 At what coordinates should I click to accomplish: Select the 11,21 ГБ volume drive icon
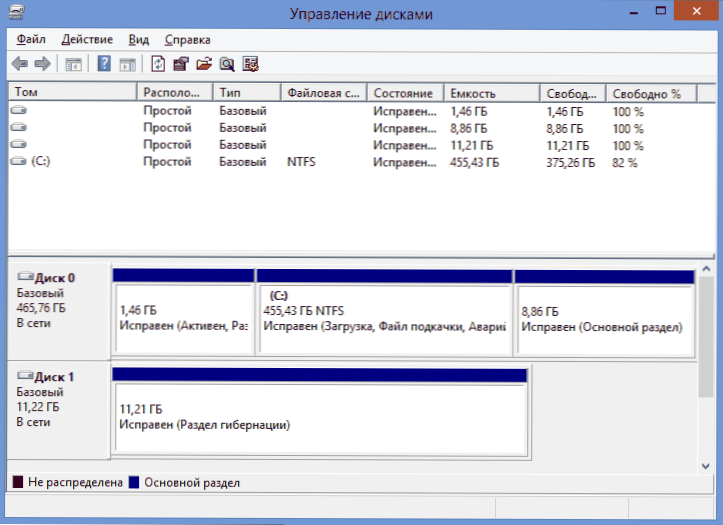point(19,144)
